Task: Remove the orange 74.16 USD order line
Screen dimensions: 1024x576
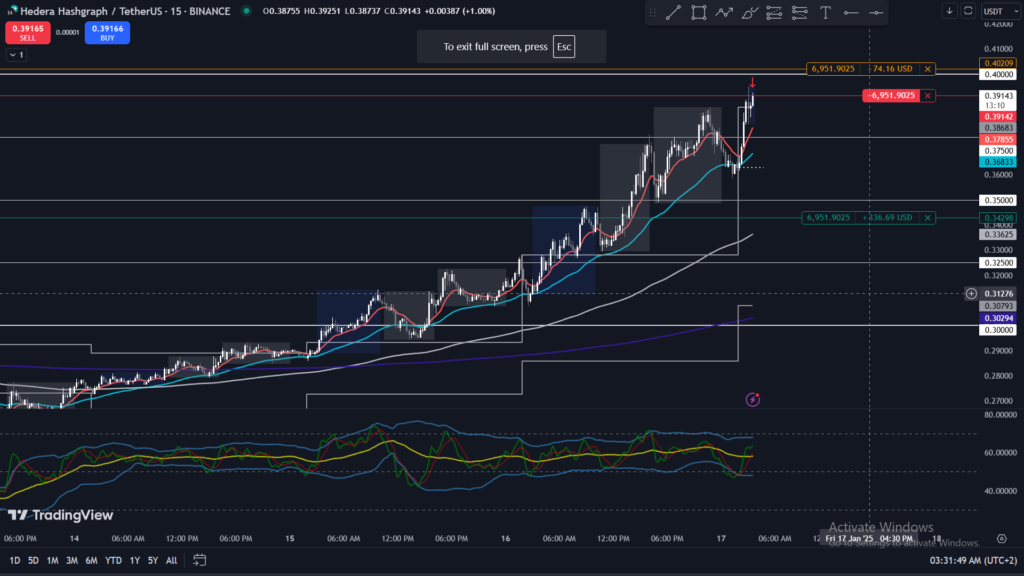Action: coord(928,69)
